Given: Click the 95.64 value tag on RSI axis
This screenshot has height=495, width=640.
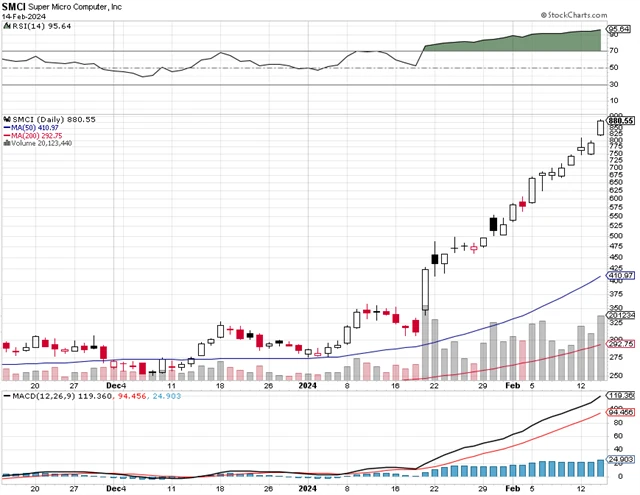Looking at the screenshot, I should pyautogui.click(x=619, y=29).
